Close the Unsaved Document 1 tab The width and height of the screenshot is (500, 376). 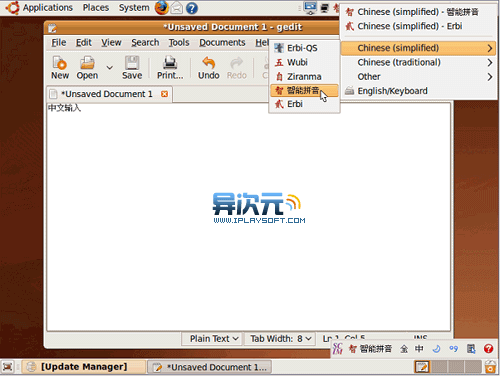(164, 94)
